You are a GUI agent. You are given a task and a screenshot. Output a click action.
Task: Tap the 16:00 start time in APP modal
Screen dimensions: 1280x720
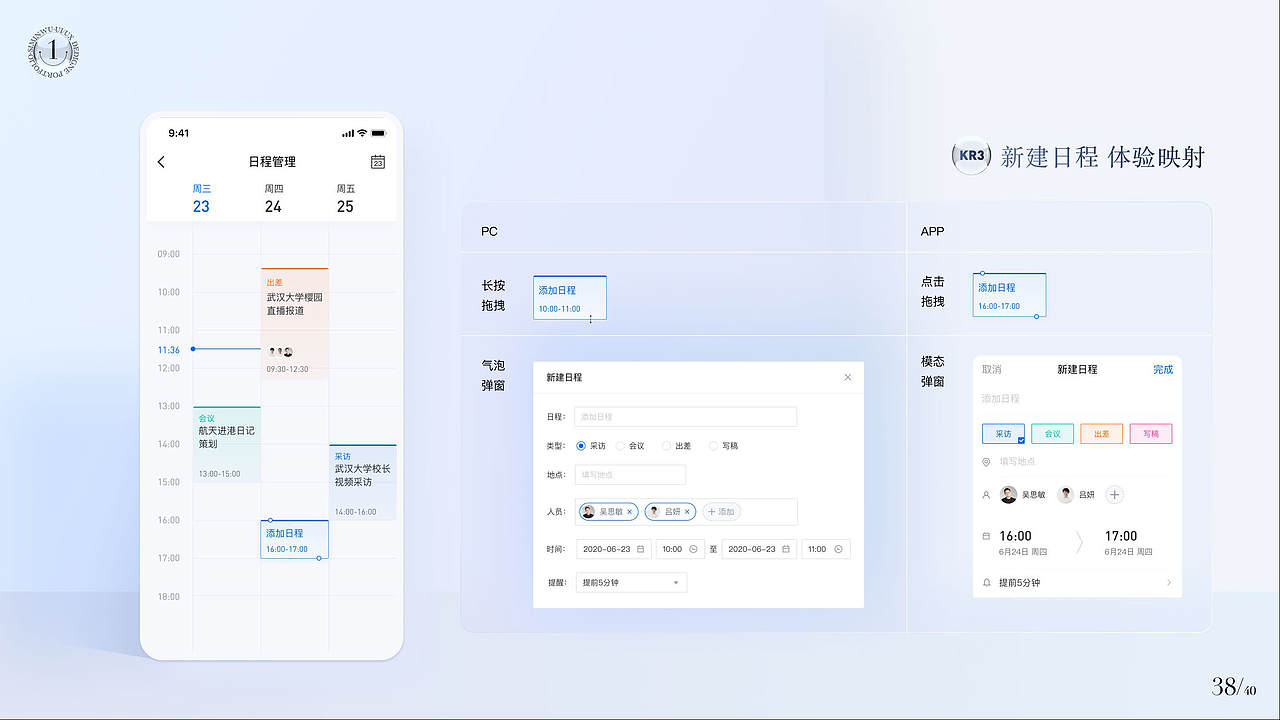[x=1015, y=536]
